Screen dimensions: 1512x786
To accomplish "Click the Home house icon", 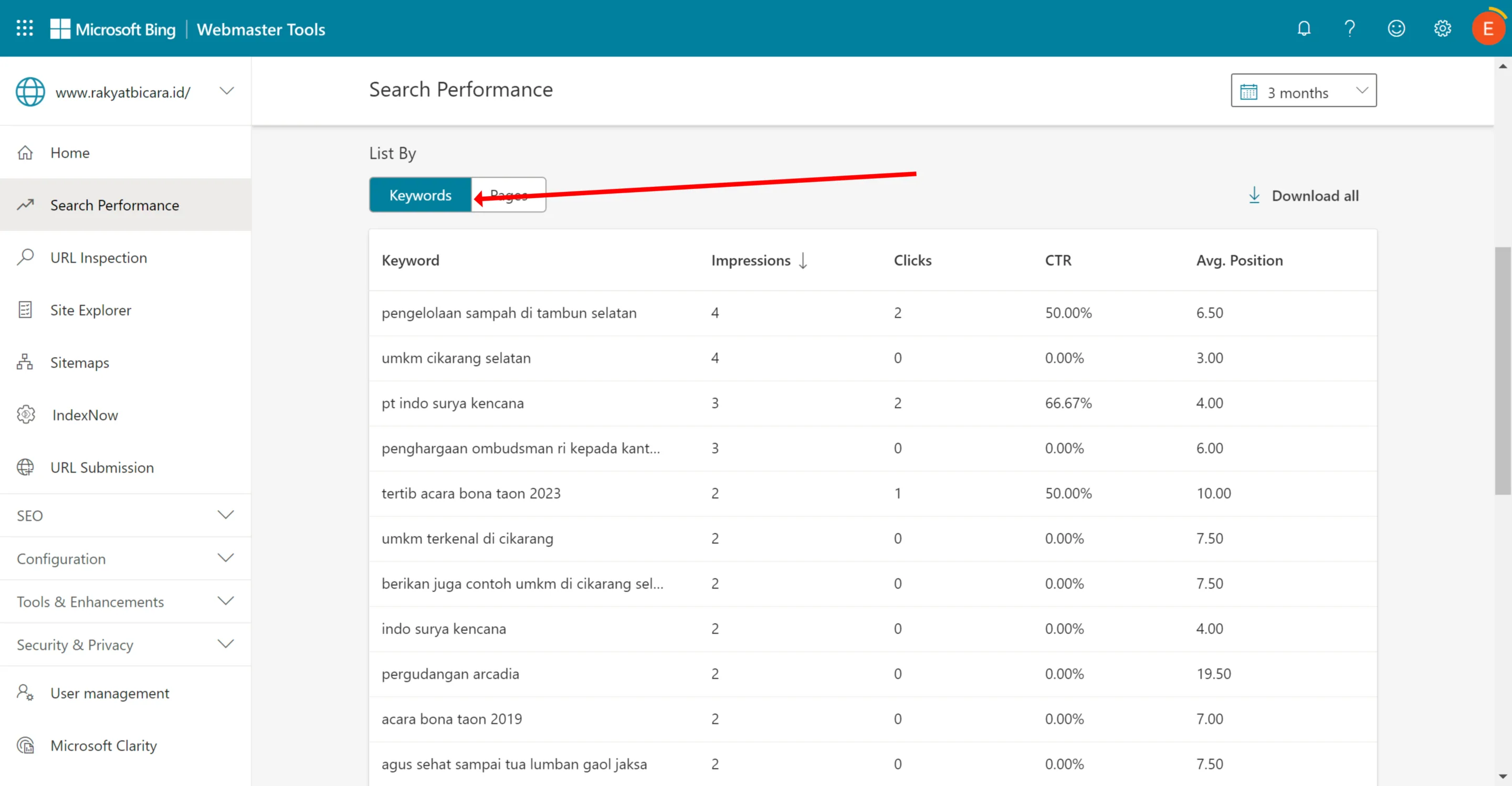I will pyautogui.click(x=25, y=153).
